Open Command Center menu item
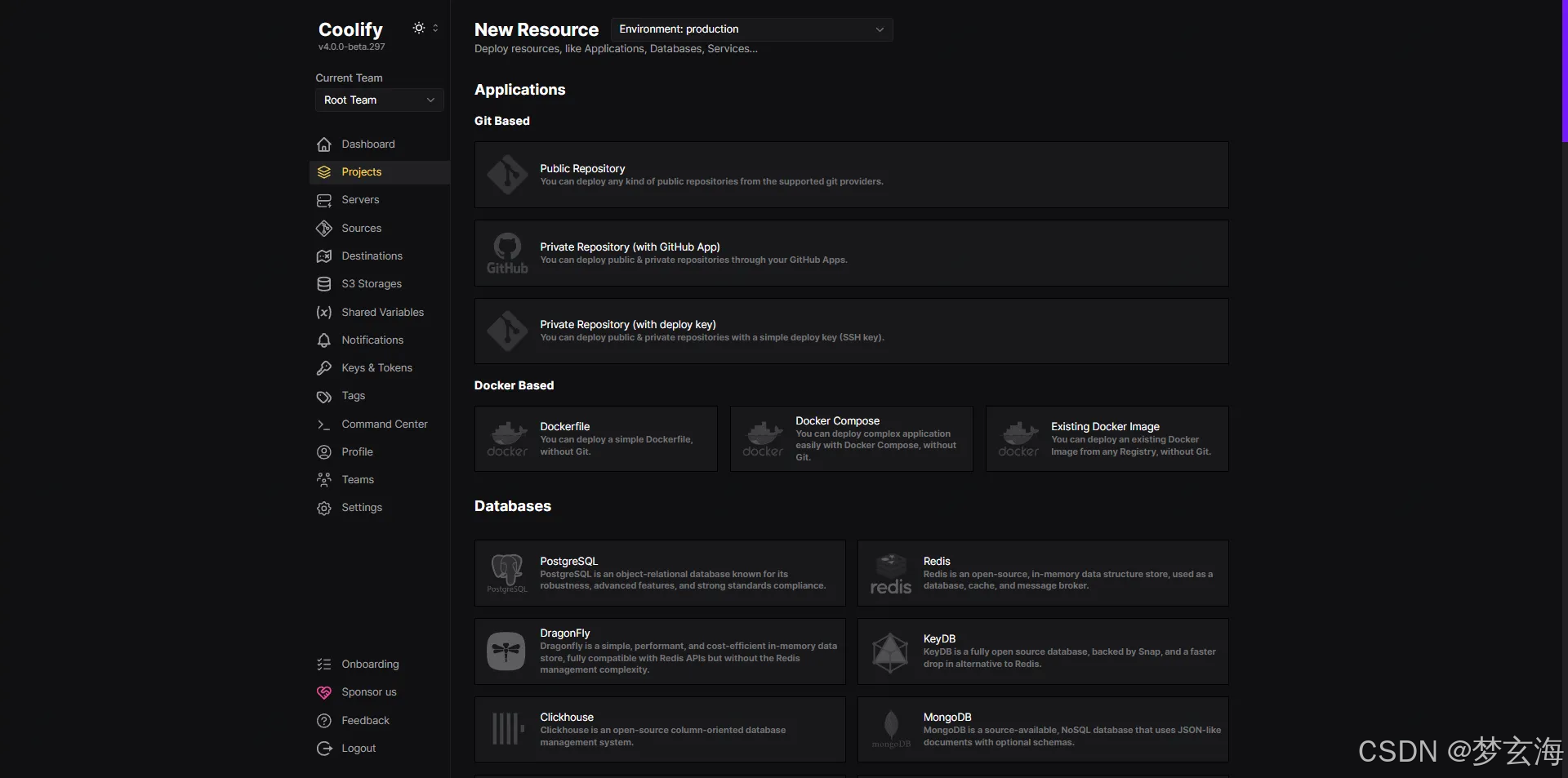 pyautogui.click(x=380, y=425)
